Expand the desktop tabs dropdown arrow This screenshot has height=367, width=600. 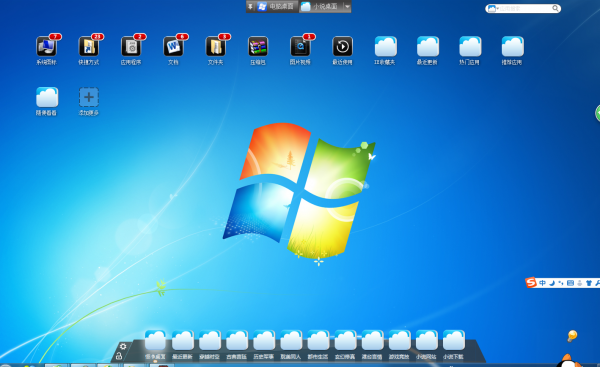pos(347,7)
